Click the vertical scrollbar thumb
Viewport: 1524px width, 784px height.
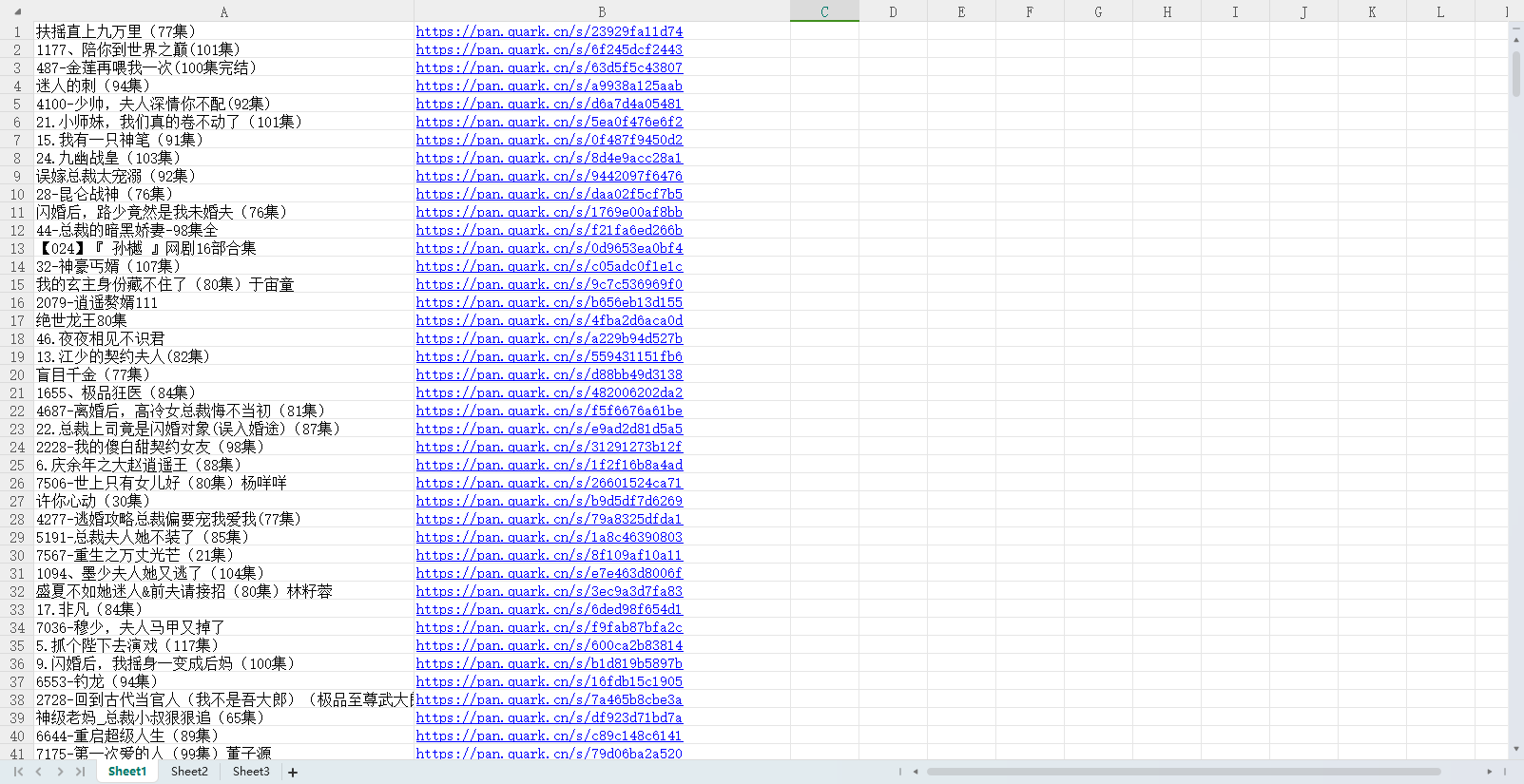(x=1515, y=74)
